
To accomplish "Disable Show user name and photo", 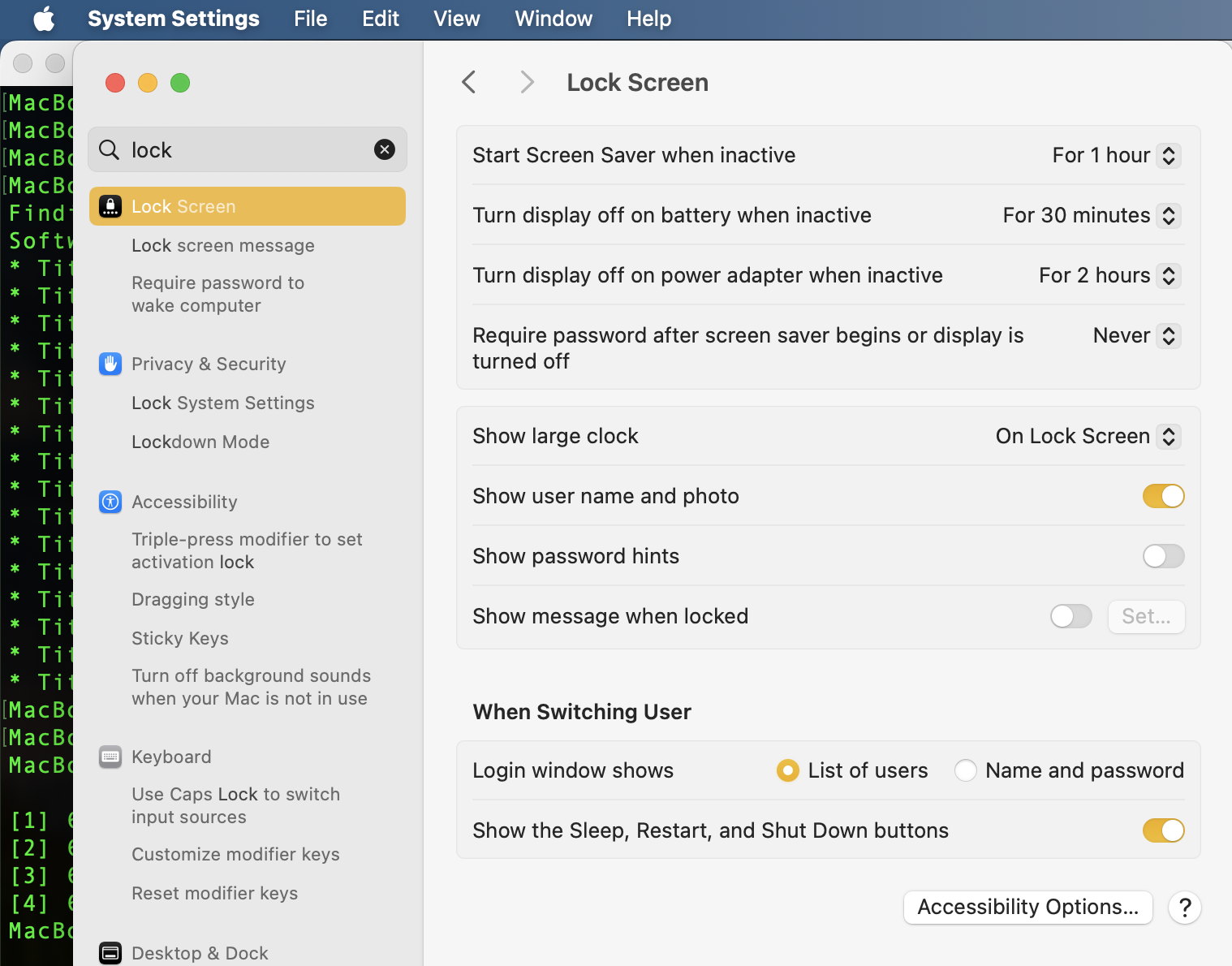I will [x=1163, y=496].
